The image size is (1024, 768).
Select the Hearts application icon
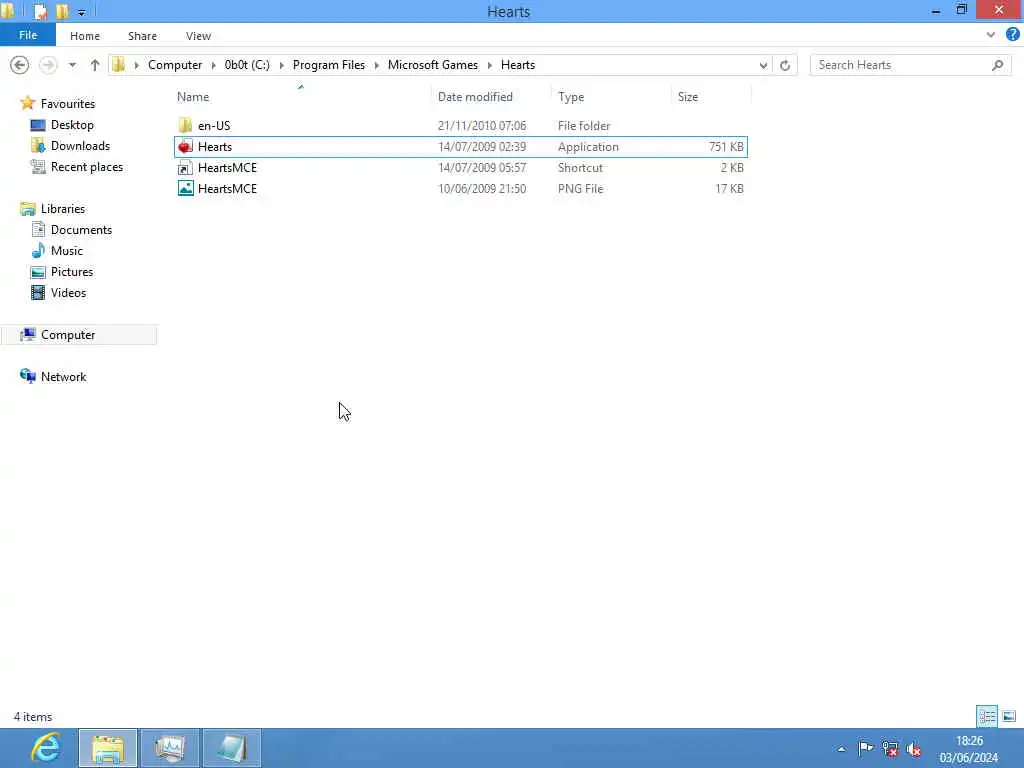coord(185,147)
